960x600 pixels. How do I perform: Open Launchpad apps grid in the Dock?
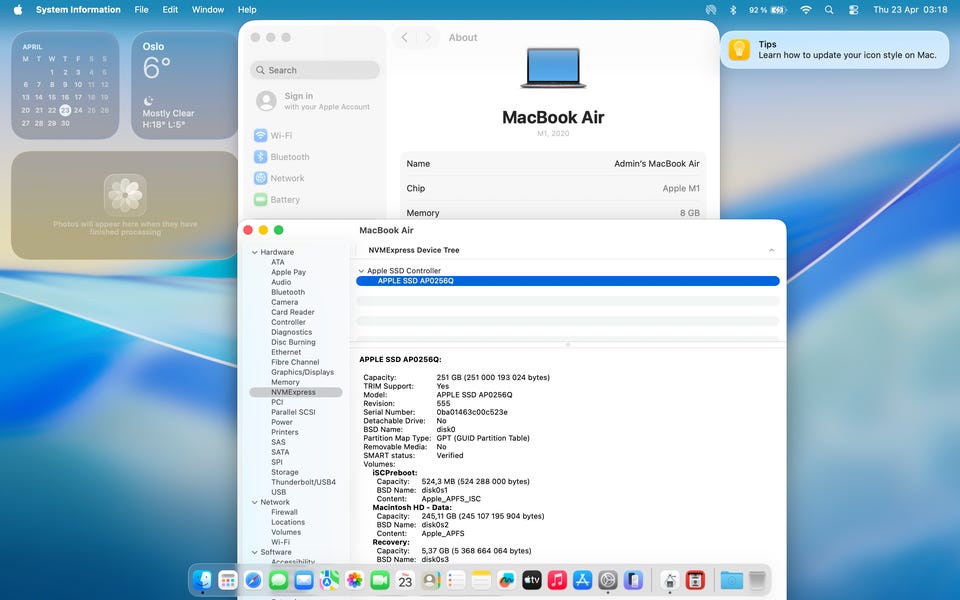tap(228, 579)
